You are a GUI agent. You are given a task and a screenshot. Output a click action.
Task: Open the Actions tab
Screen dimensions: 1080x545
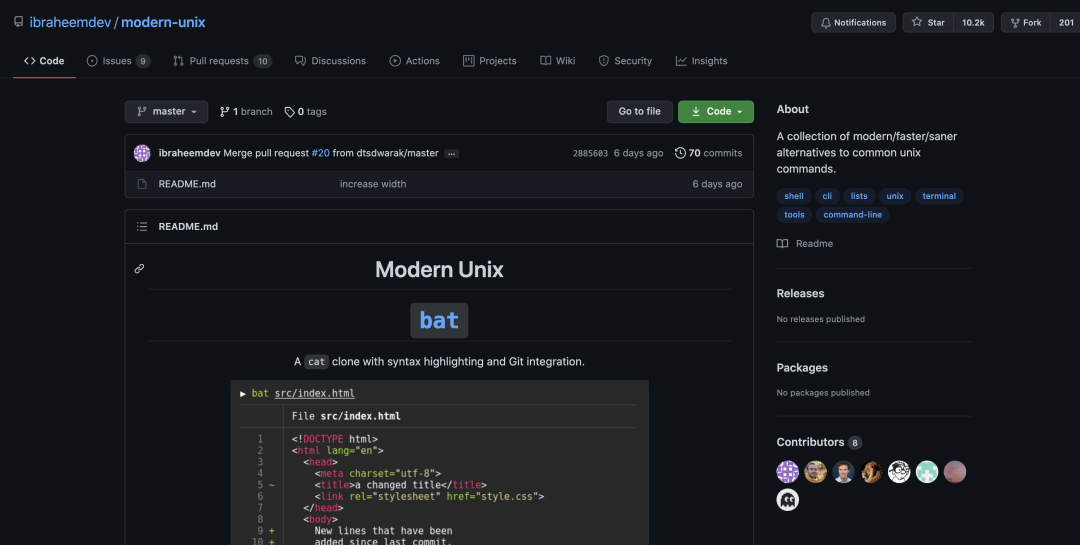click(x=414, y=61)
